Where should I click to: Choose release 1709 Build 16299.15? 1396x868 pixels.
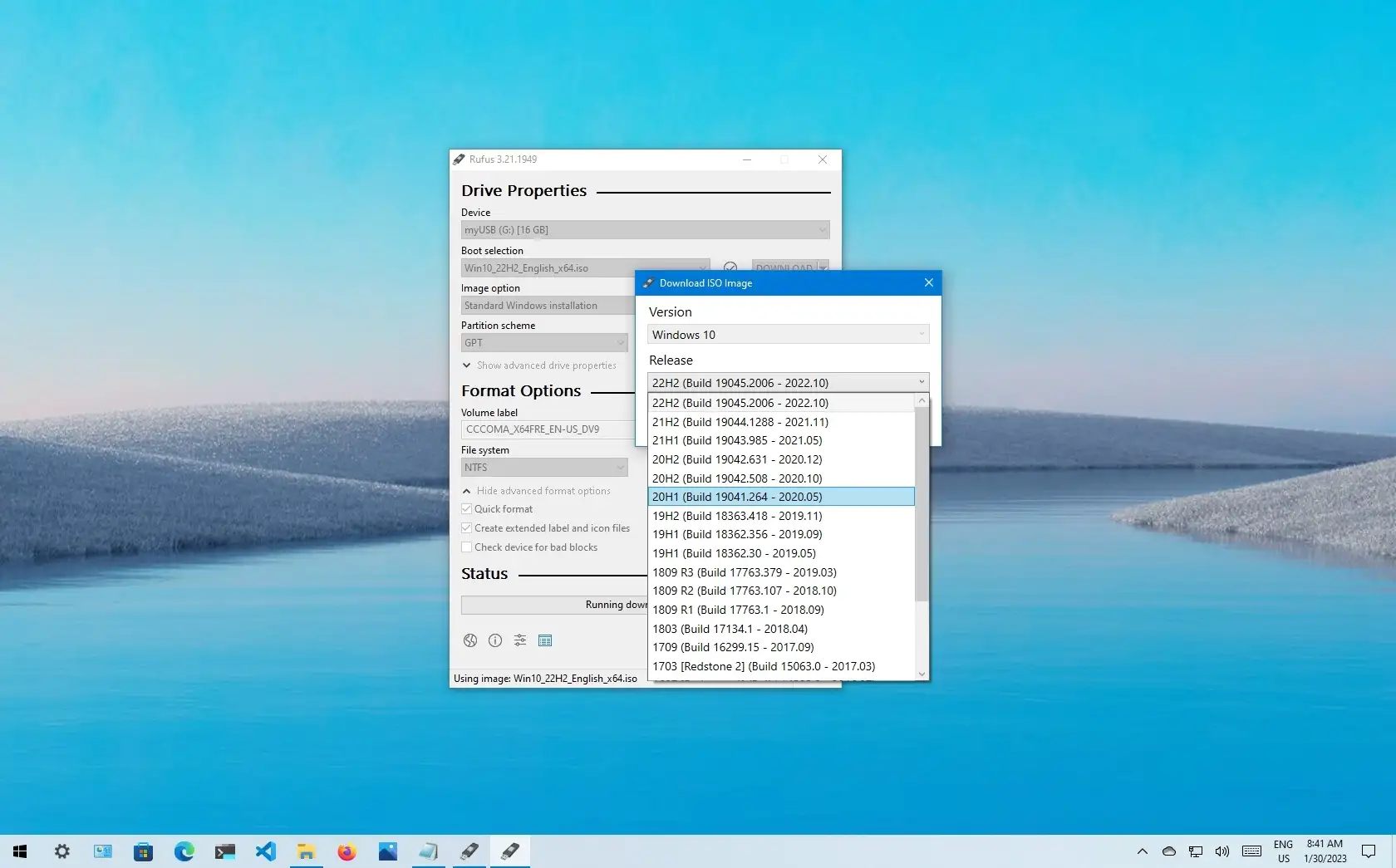point(781,647)
